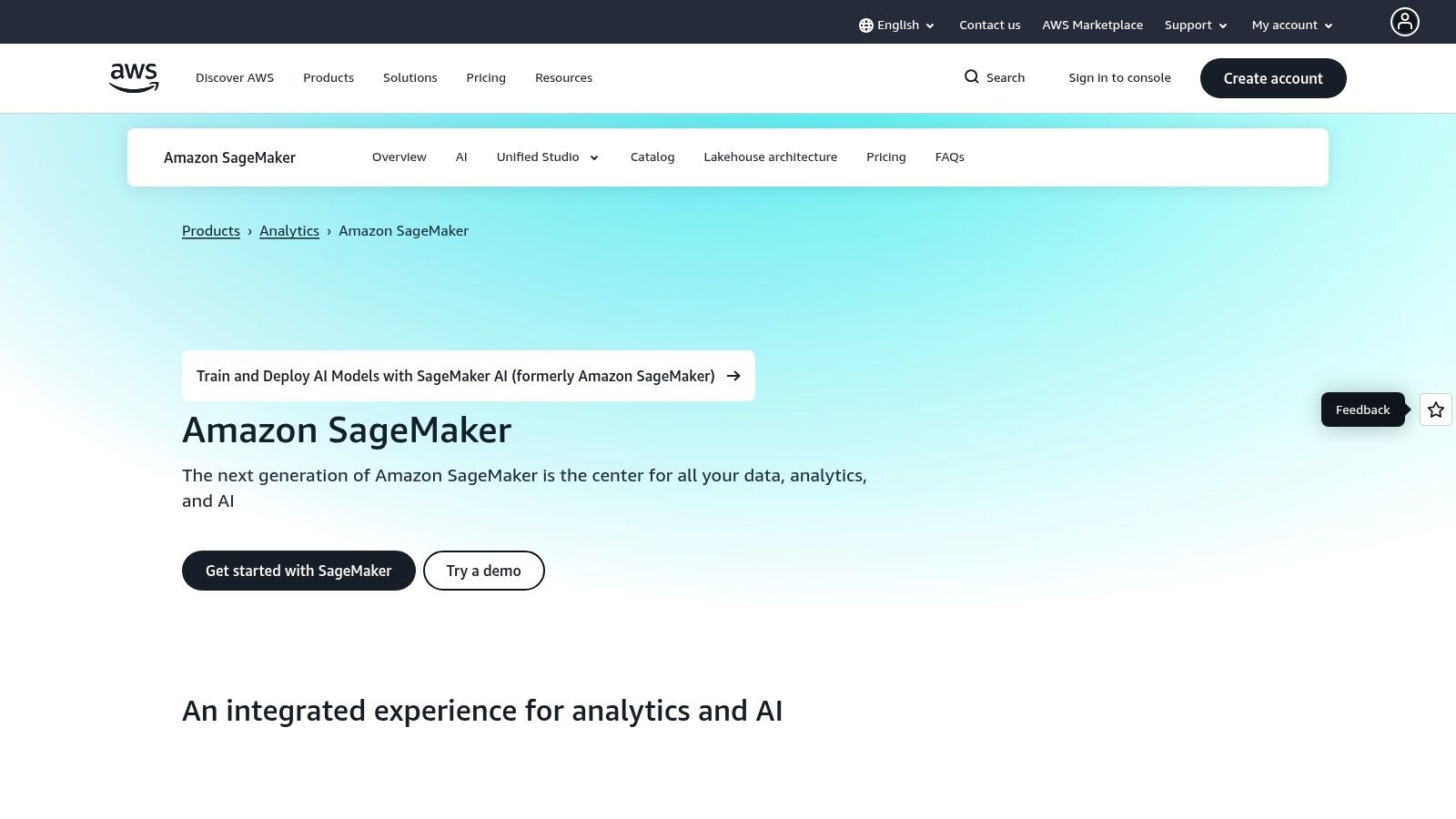Click Get started with SageMaker
This screenshot has width=1456, height=819.
point(298,571)
